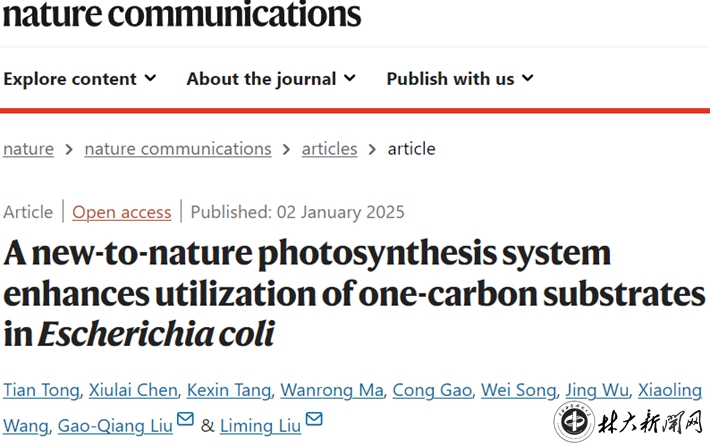Click the Open access link
Viewport: 710px width, 446px height.
[x=122, y=212]
